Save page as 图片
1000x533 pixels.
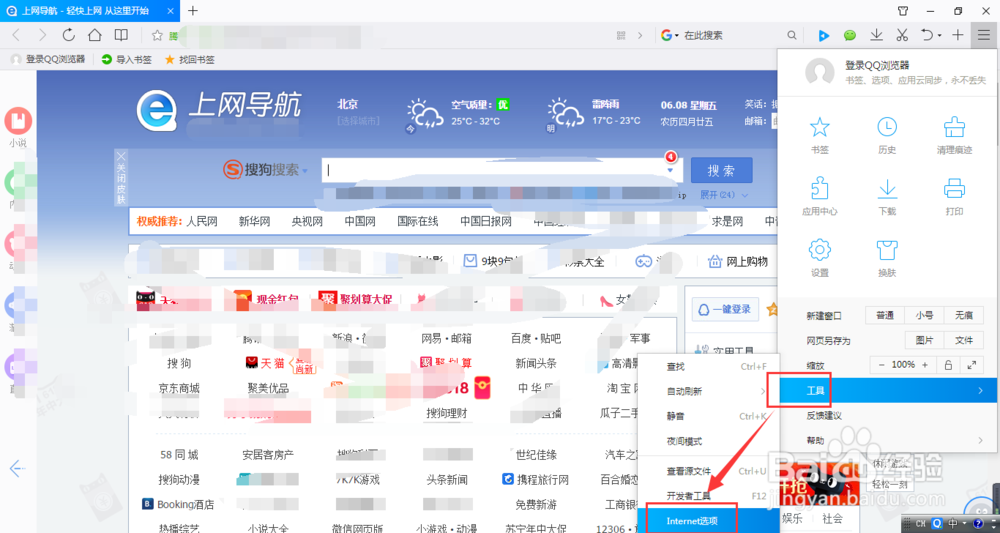(925, 340)
